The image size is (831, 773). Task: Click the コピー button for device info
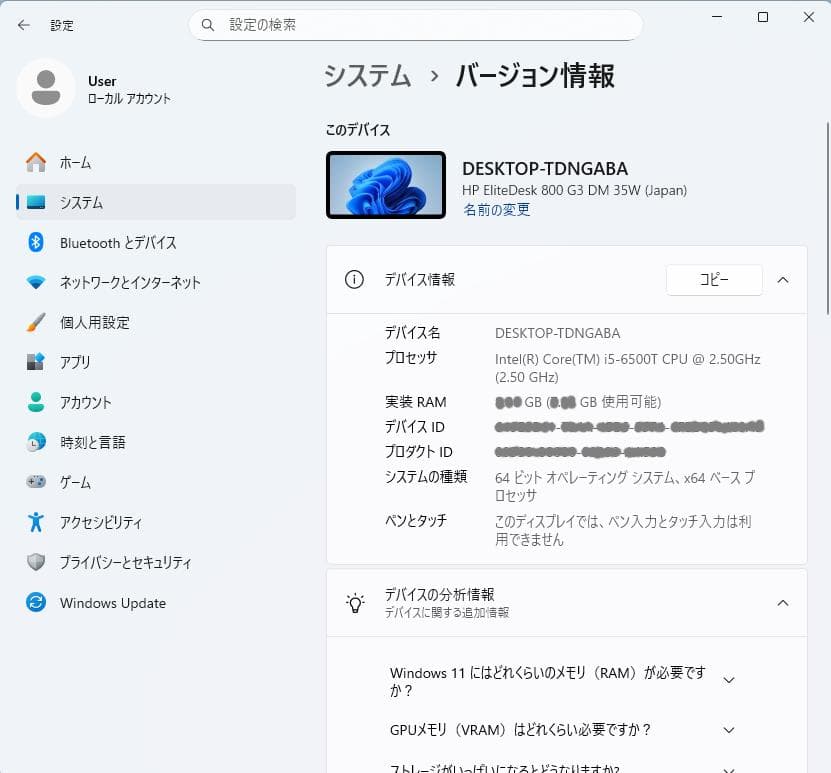coord(713,280)
